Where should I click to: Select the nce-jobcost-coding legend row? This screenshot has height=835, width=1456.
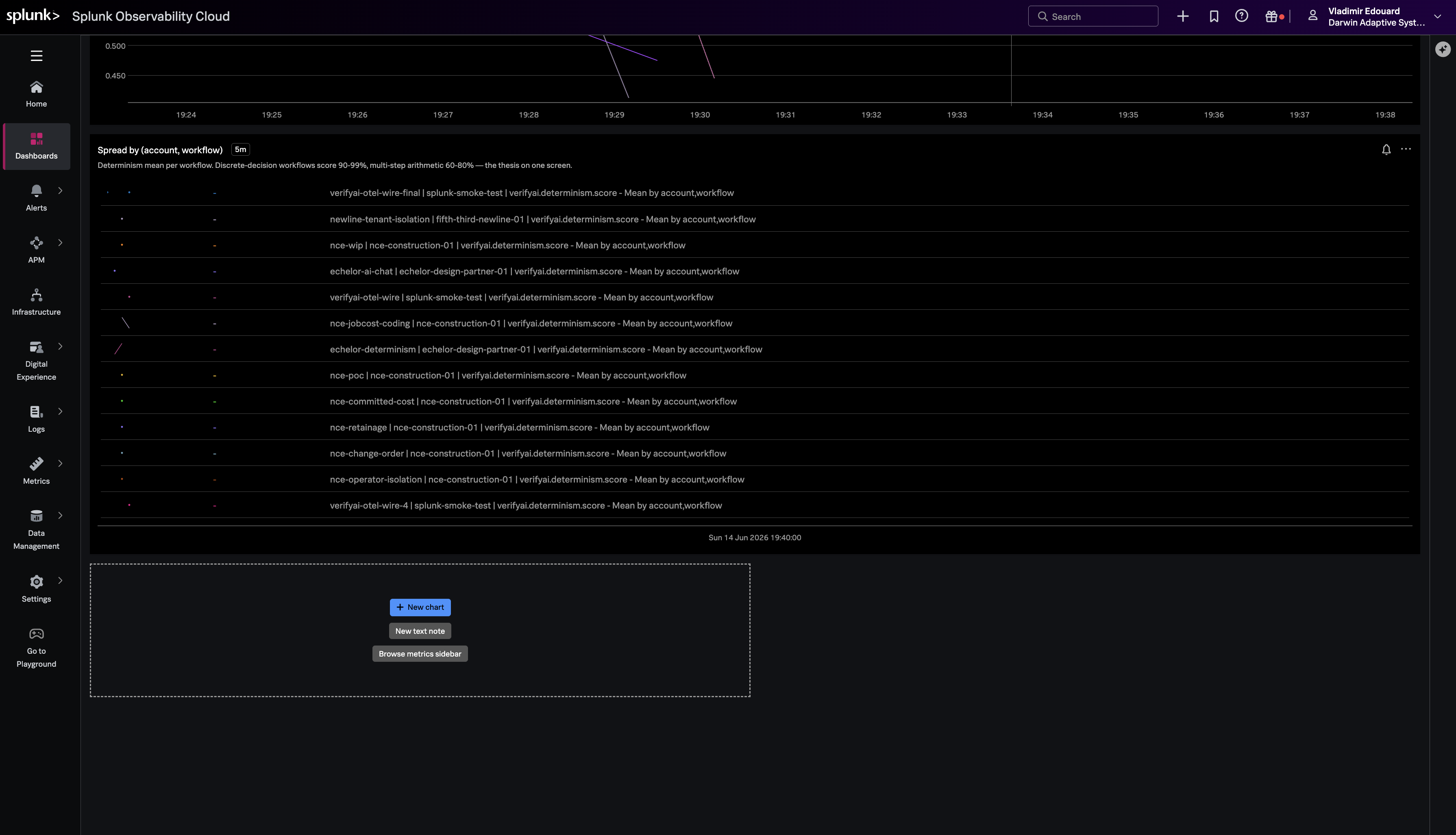pyautogui.click(x=755, y=323)
